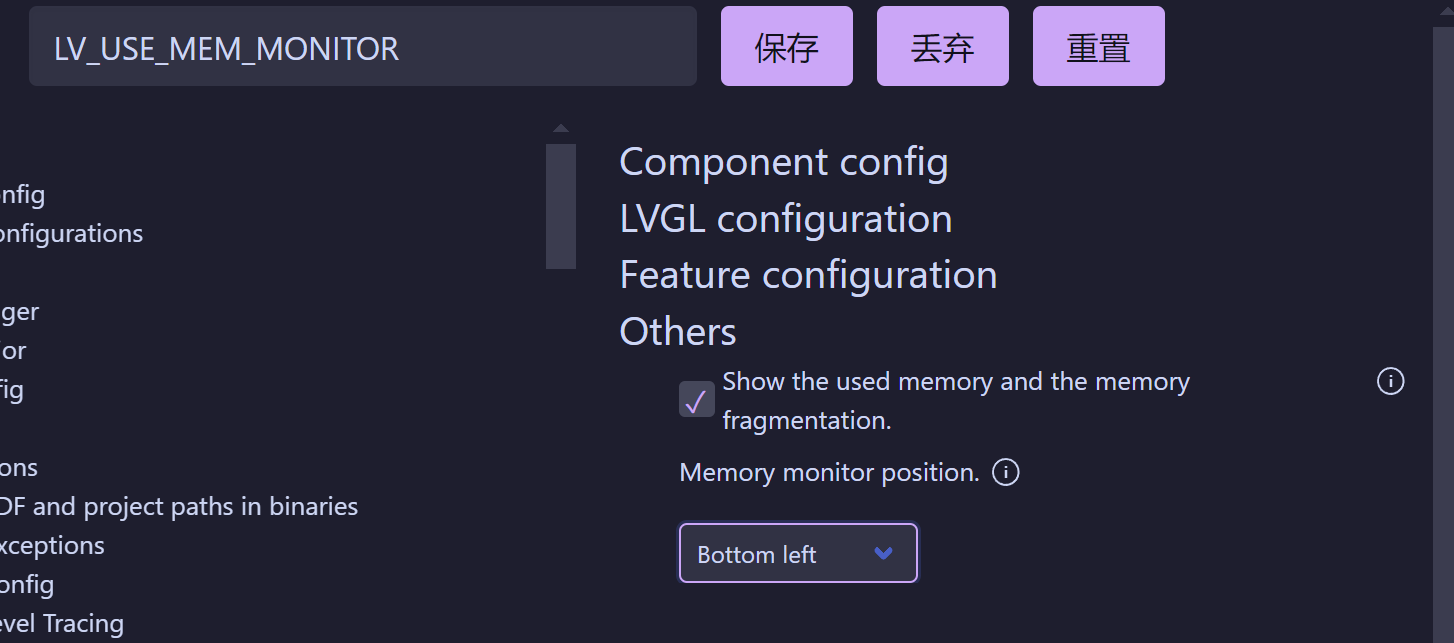Select the 'xceptions' sidebar entry

pyautogui.click(x=51, y=546)
